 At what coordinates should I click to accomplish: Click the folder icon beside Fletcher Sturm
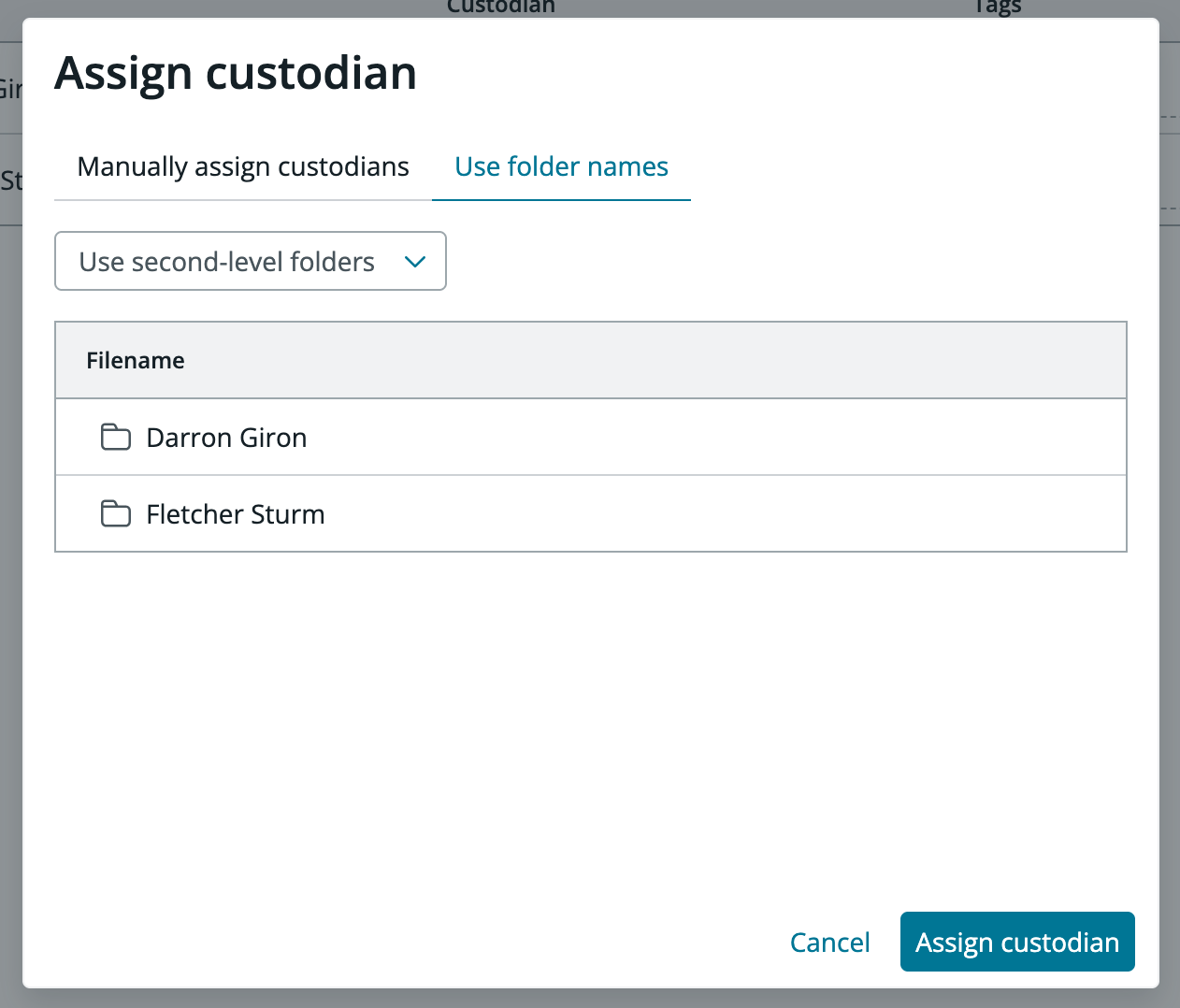[x=115, y=513]
